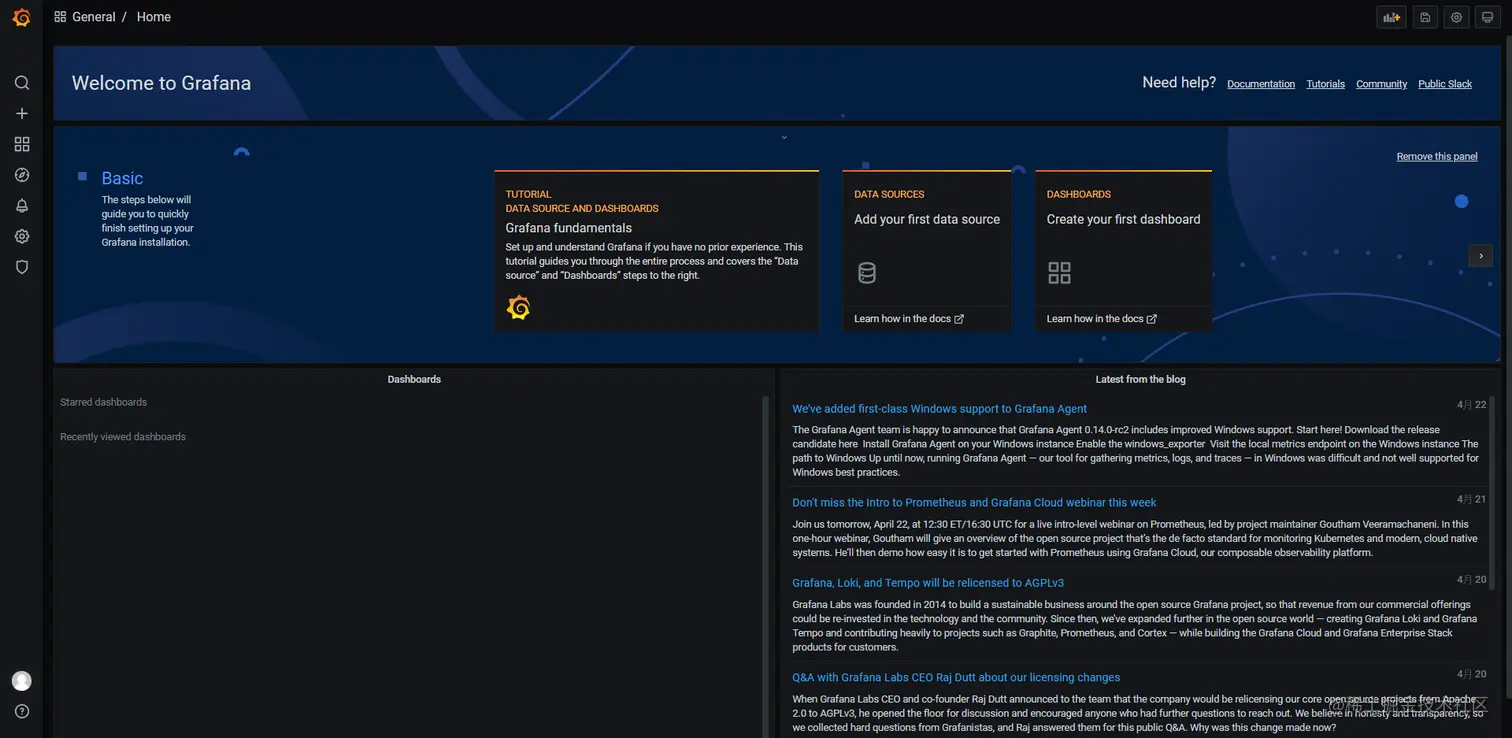The height and width of the screenshot is (738, 1512).
Task: Click the Basic section heading
Action: (x=122, y=178)
